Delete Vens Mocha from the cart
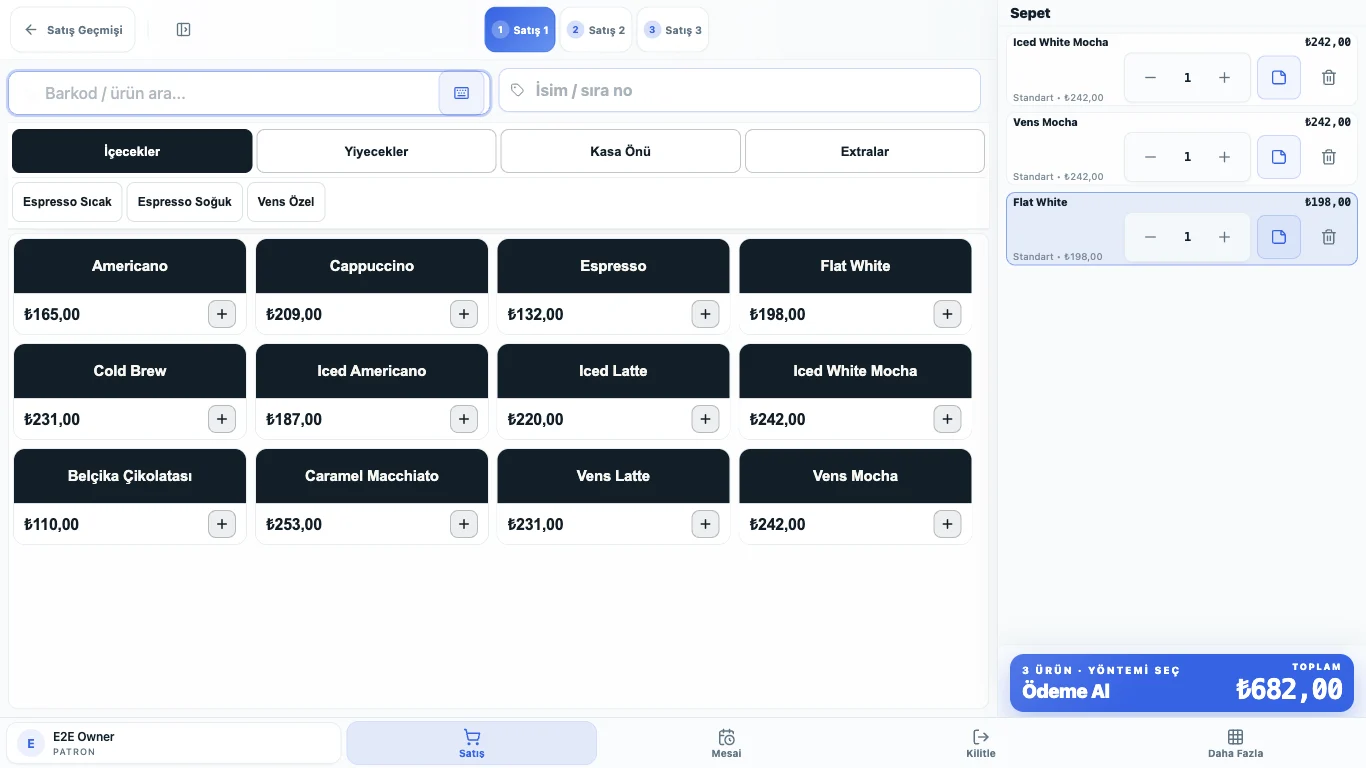The height and width of the screenshot is (768, 1366). [x=1329, y=157]
